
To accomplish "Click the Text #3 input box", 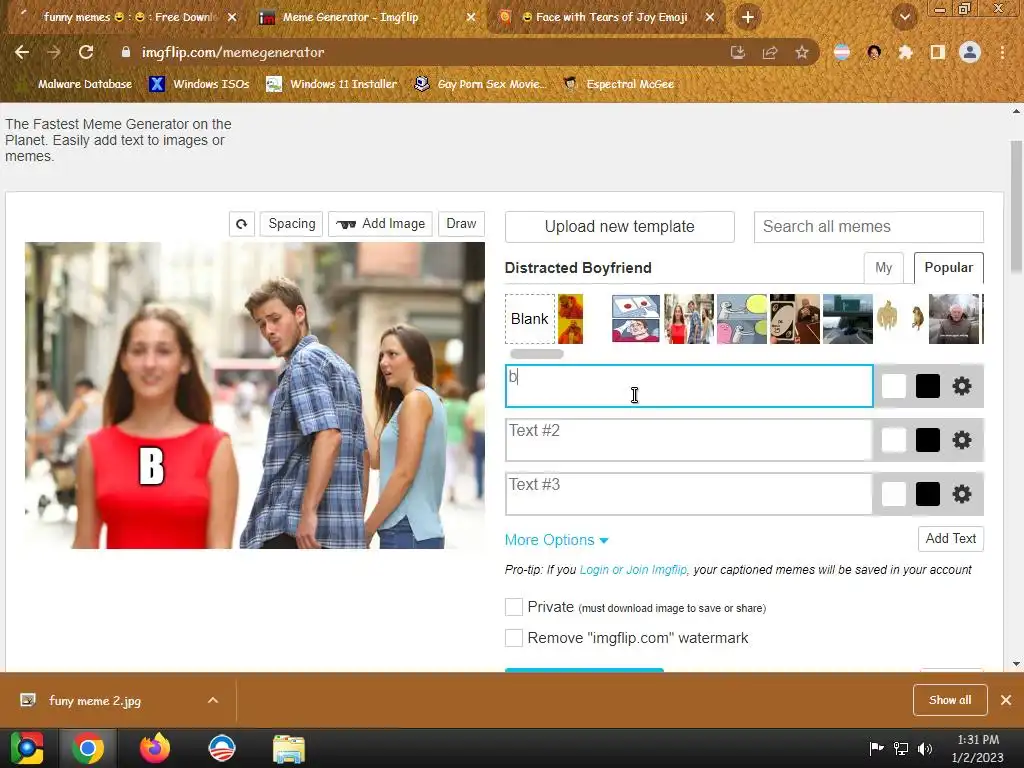I will (x=689, y=494).
